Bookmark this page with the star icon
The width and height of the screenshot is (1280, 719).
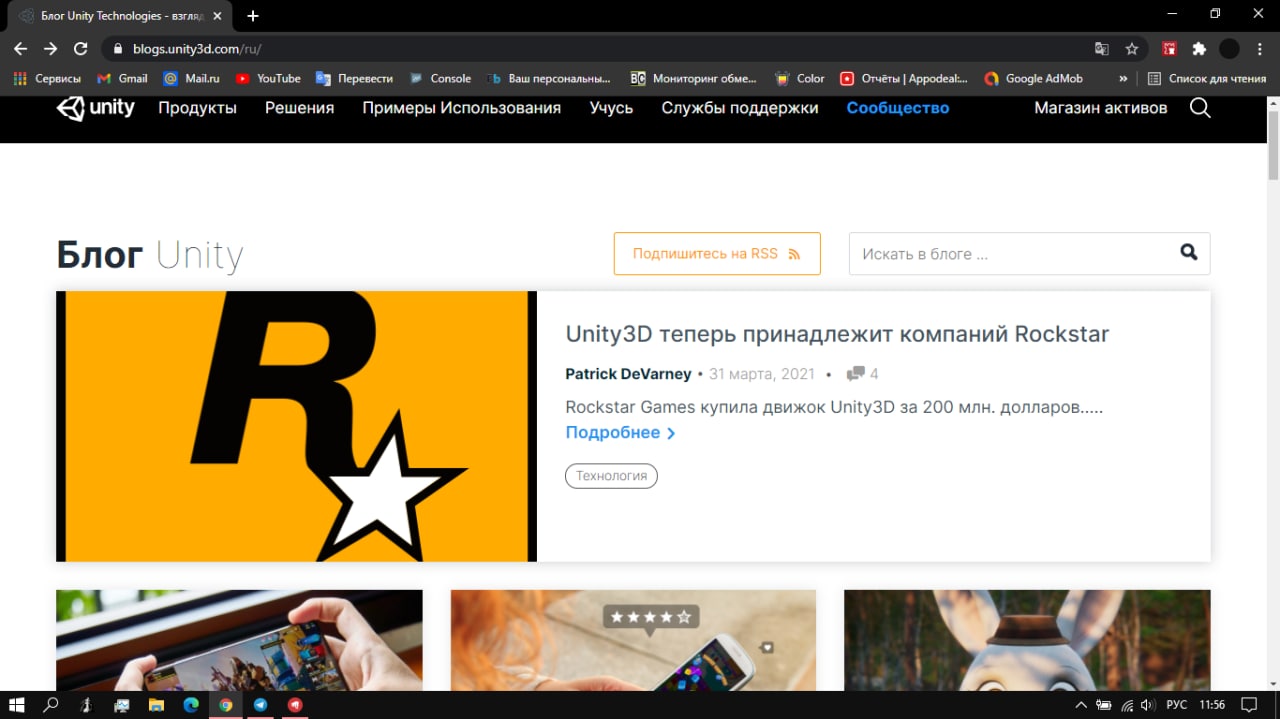pos(1132,48)
